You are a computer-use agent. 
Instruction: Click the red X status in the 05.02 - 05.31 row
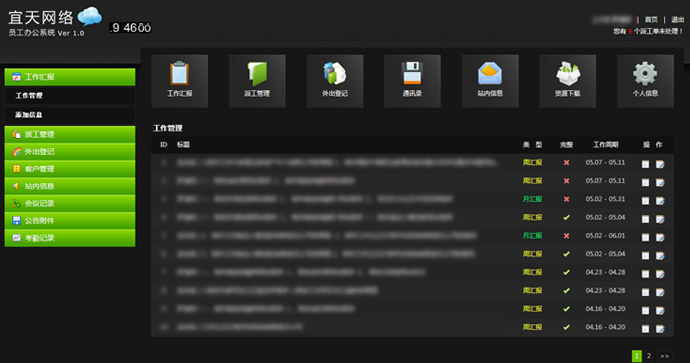(x=566, y=199)
